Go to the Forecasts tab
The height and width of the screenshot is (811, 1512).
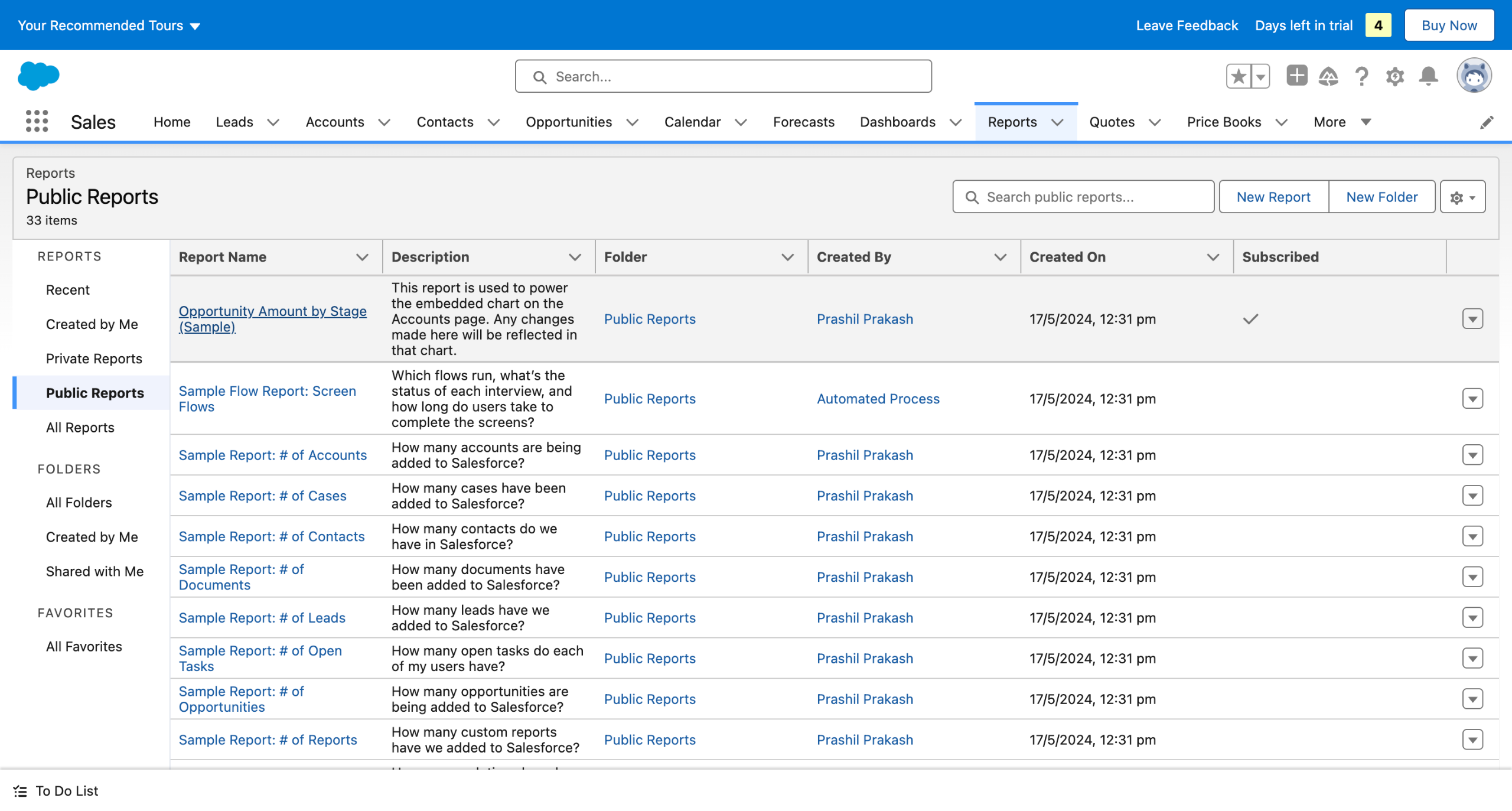pyautogui.click(x=804, y=122)
